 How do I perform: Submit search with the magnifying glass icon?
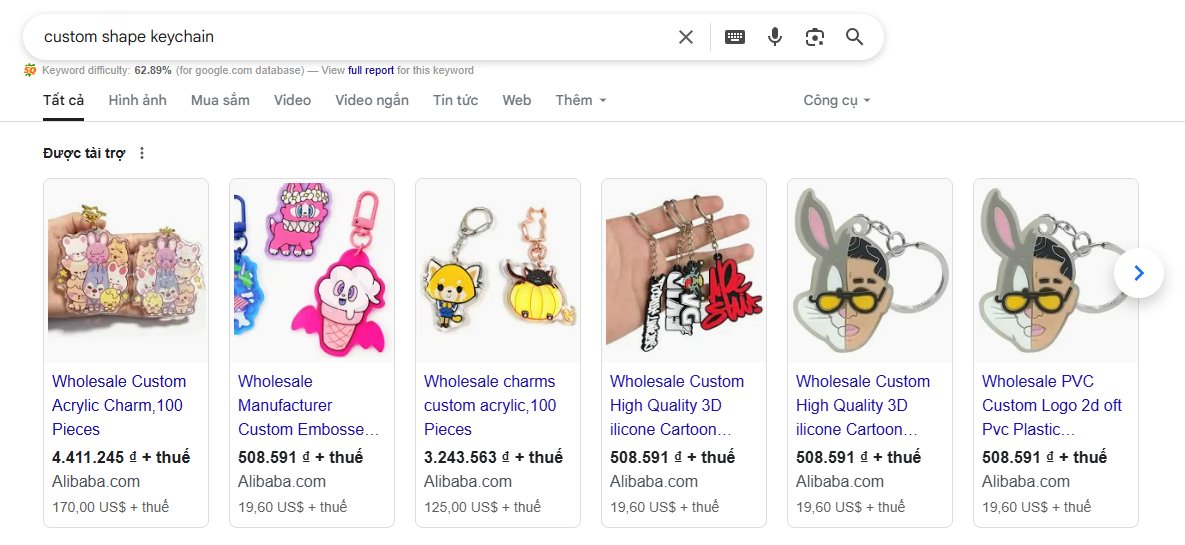coord(854,37)
